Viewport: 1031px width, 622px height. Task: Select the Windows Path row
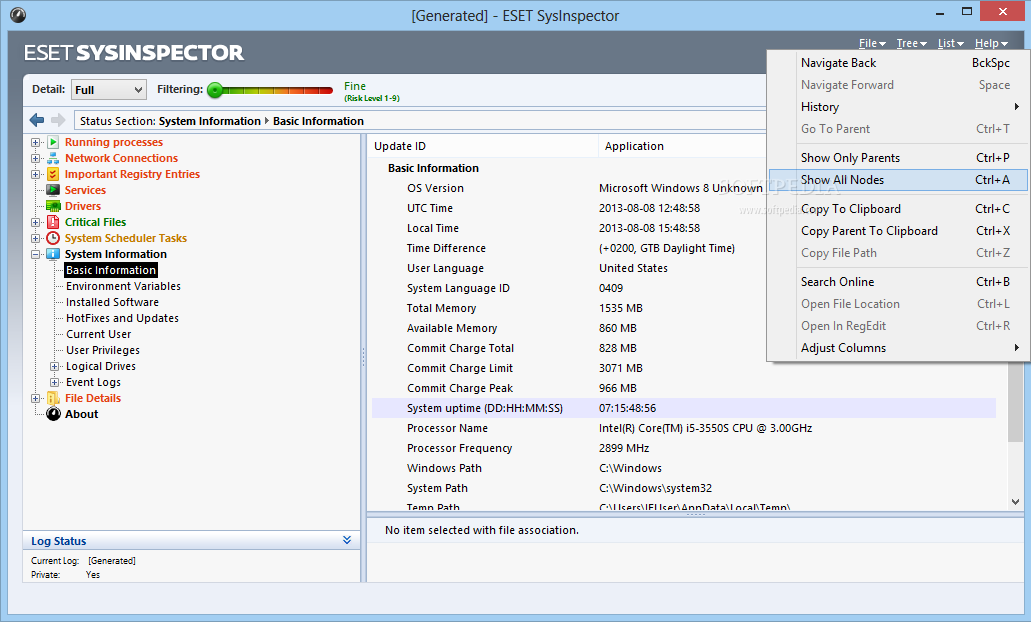684,468
